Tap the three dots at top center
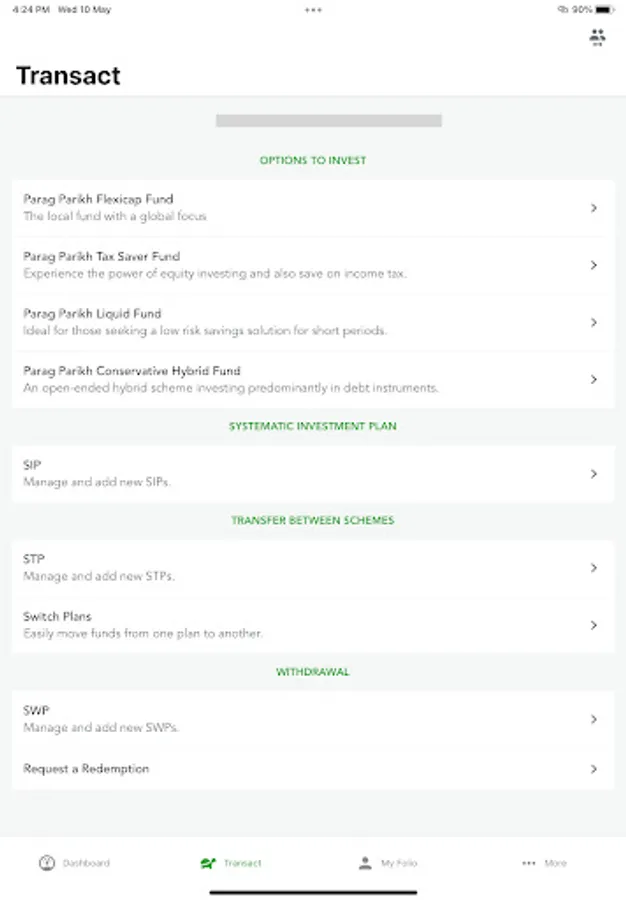The height and width of the screenshot is (900, 626). pos(313,10)
